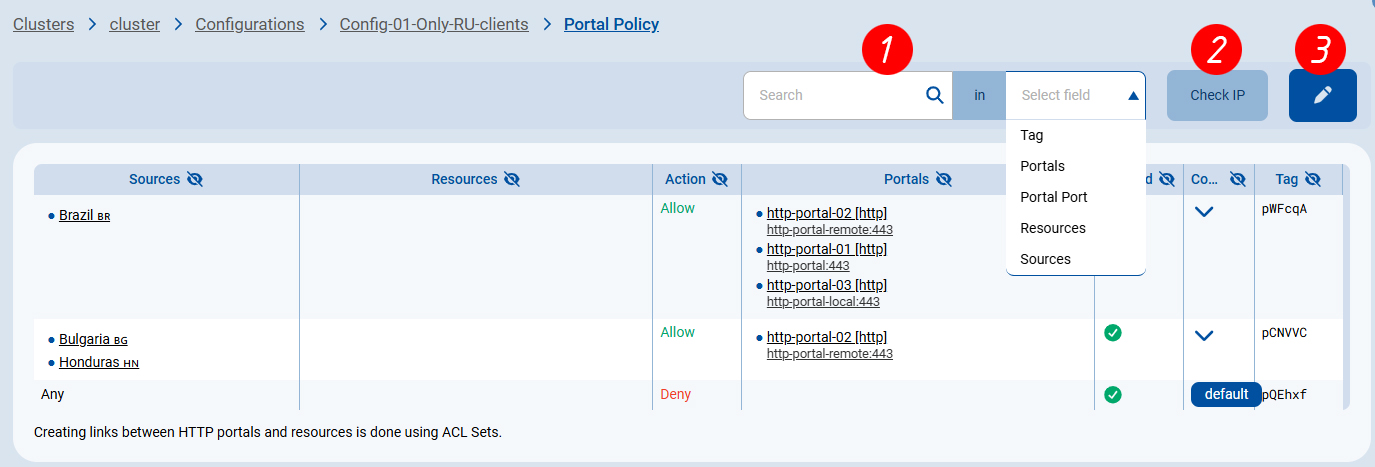Toggle the Portals column visibility eye icon
Image resolution: width=1375 pixels, height=467 pixels.
(944, 179)
